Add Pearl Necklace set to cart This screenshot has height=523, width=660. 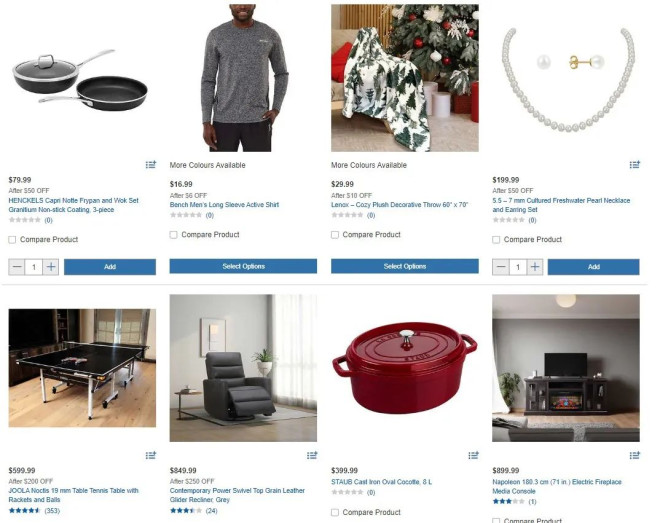[x=593, y=267]
